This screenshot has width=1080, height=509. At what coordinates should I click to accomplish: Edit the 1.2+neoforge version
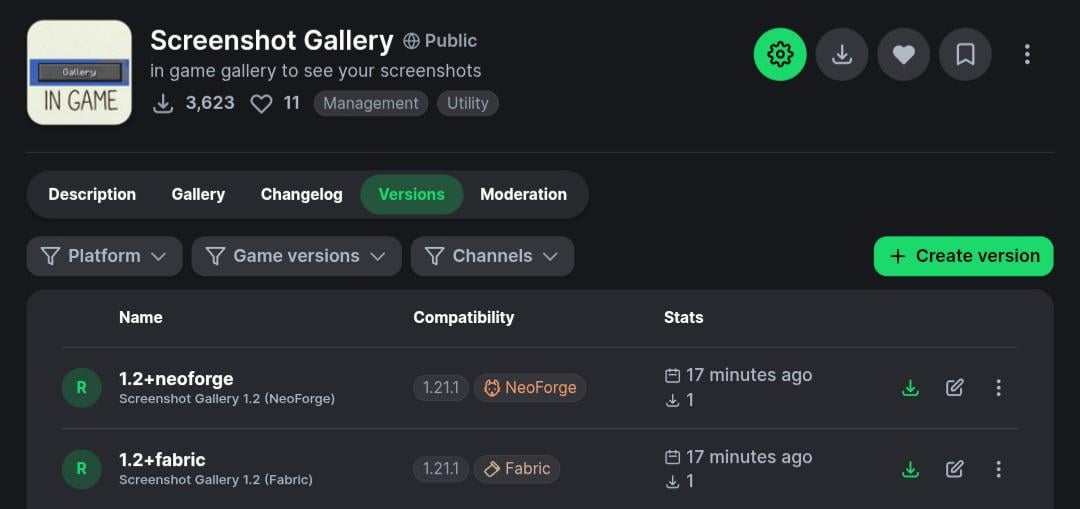[955, 388]
